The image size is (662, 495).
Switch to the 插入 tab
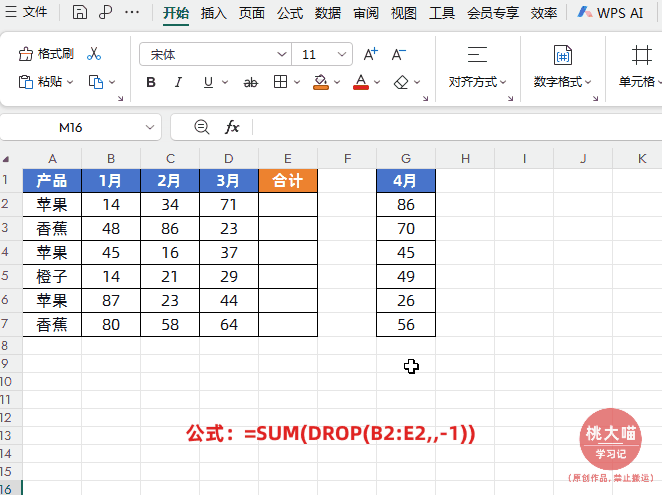click(214, 13)
